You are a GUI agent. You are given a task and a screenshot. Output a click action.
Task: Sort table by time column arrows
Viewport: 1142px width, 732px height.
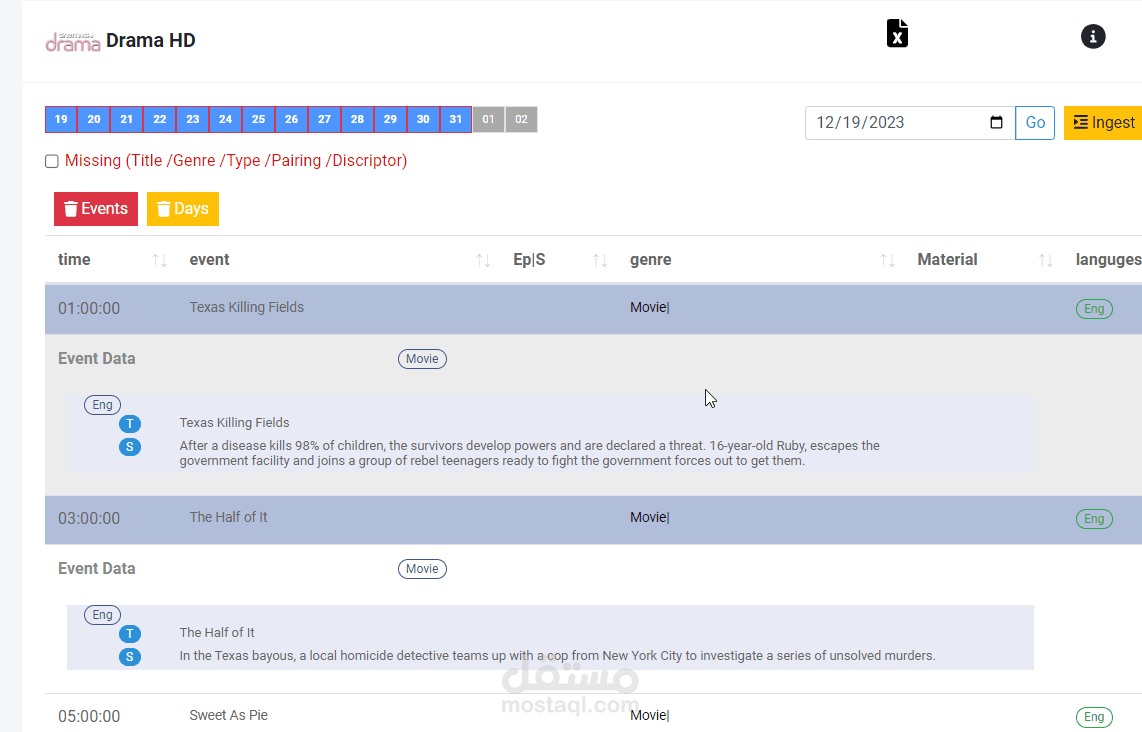[160, 260]
